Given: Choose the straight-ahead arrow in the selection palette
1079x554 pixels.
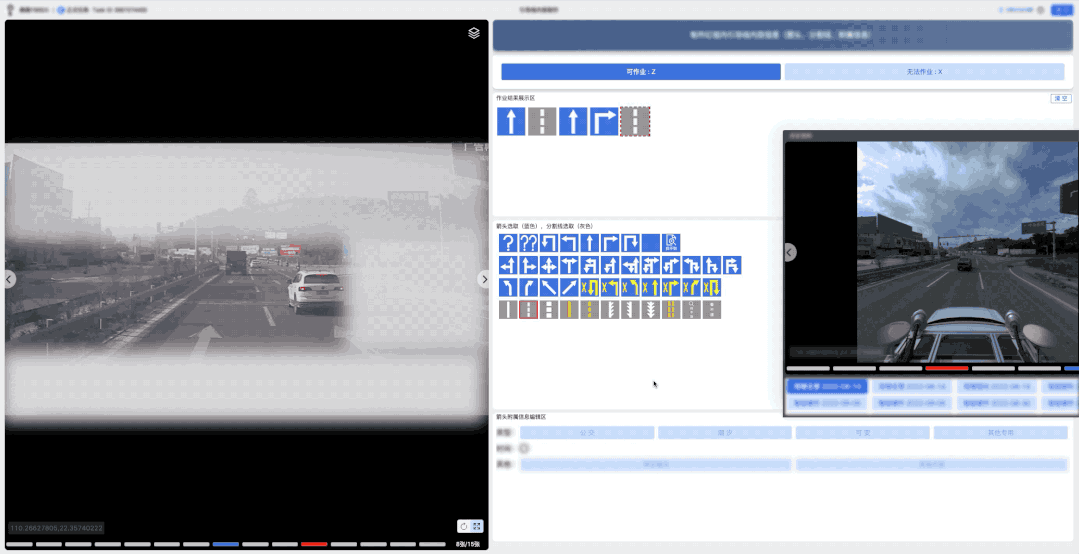Looking at the screenshot, I should coord(590,243).
